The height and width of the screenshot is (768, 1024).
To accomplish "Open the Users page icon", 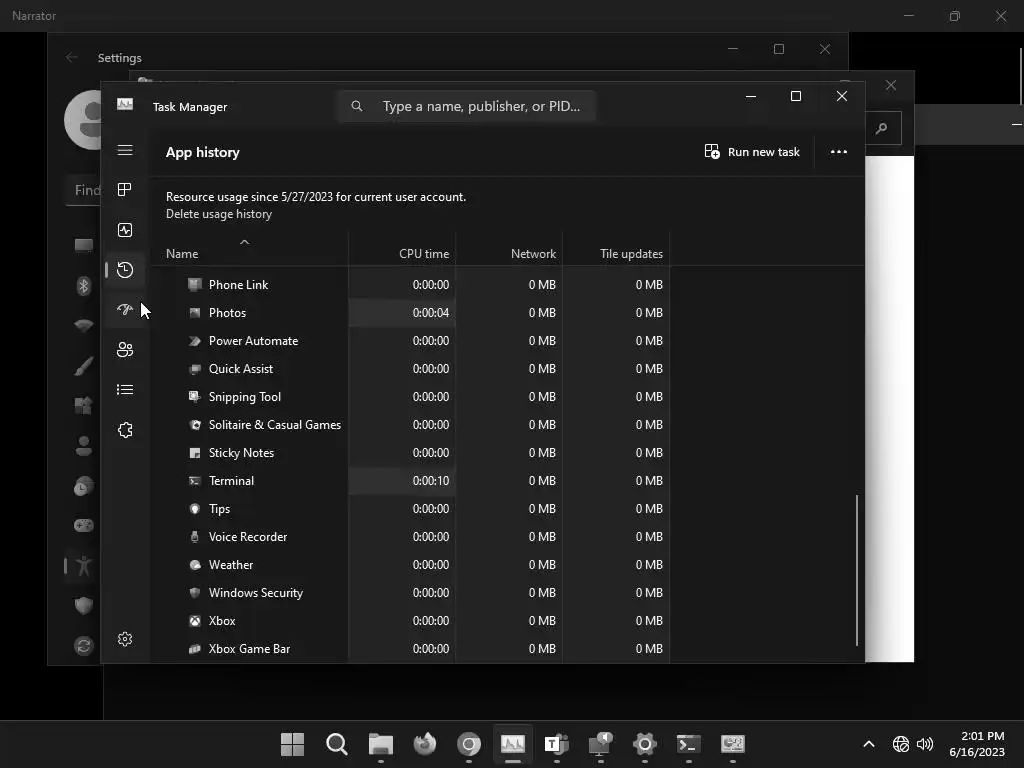I will tap(125, 349).
